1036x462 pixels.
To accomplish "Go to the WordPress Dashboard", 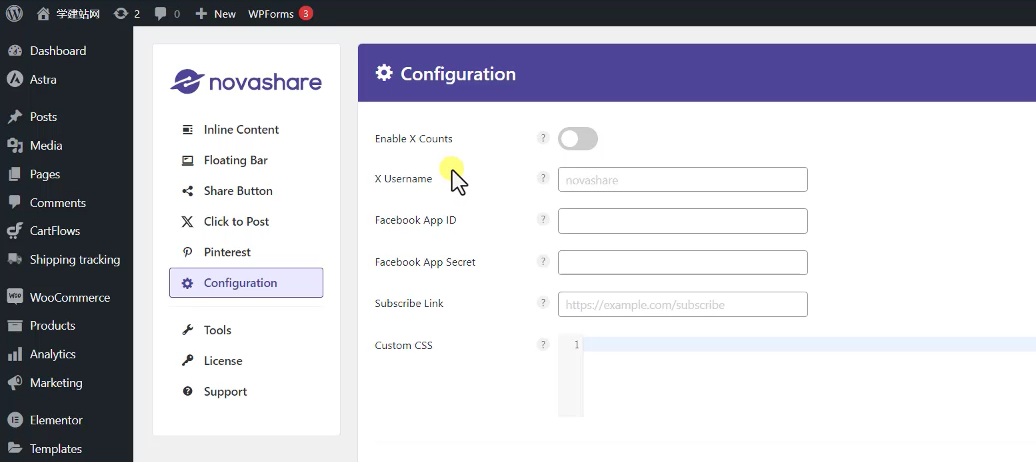I will [x=58, y=51].
